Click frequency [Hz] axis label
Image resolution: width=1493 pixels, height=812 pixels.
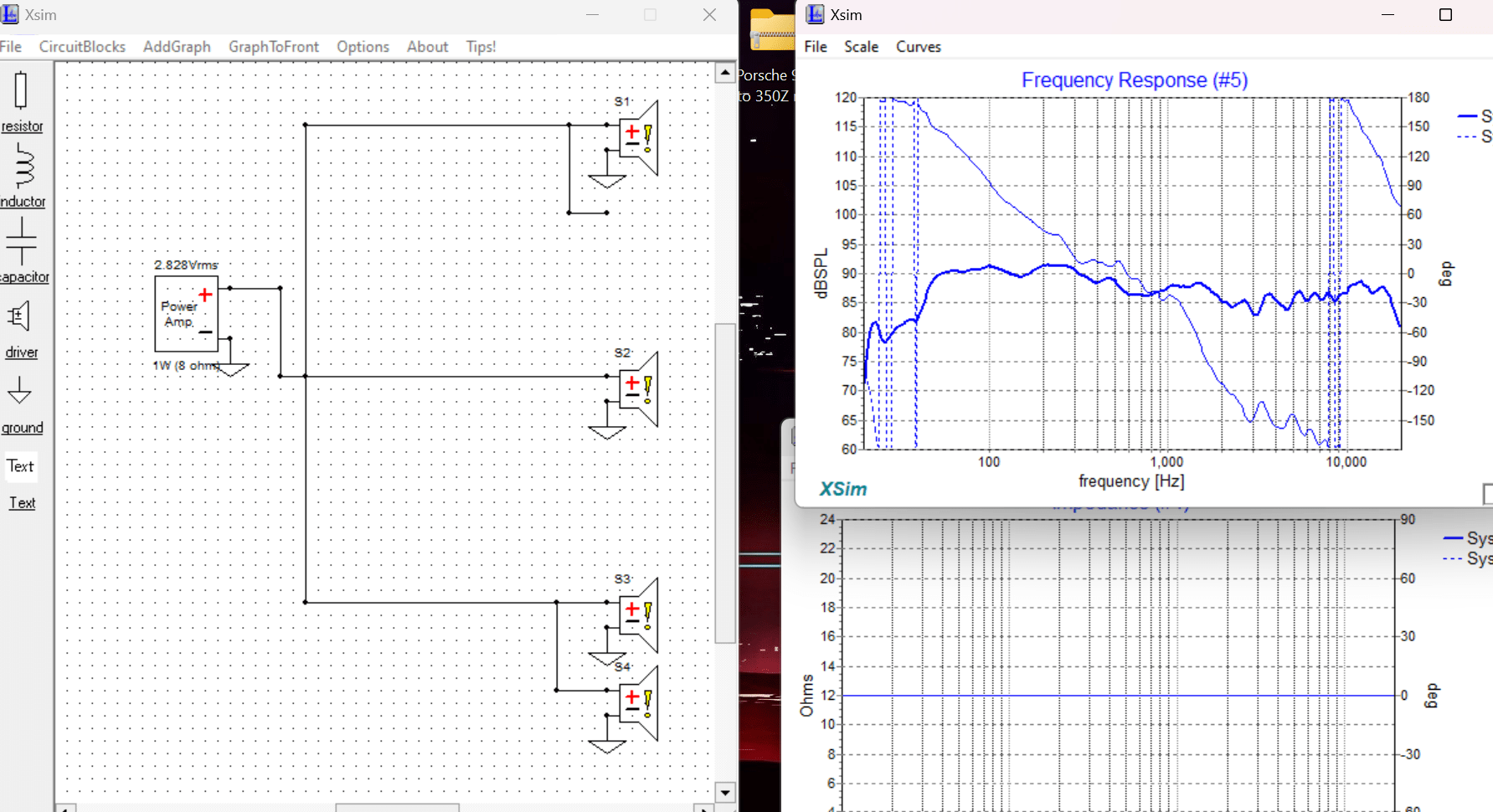1131,481
